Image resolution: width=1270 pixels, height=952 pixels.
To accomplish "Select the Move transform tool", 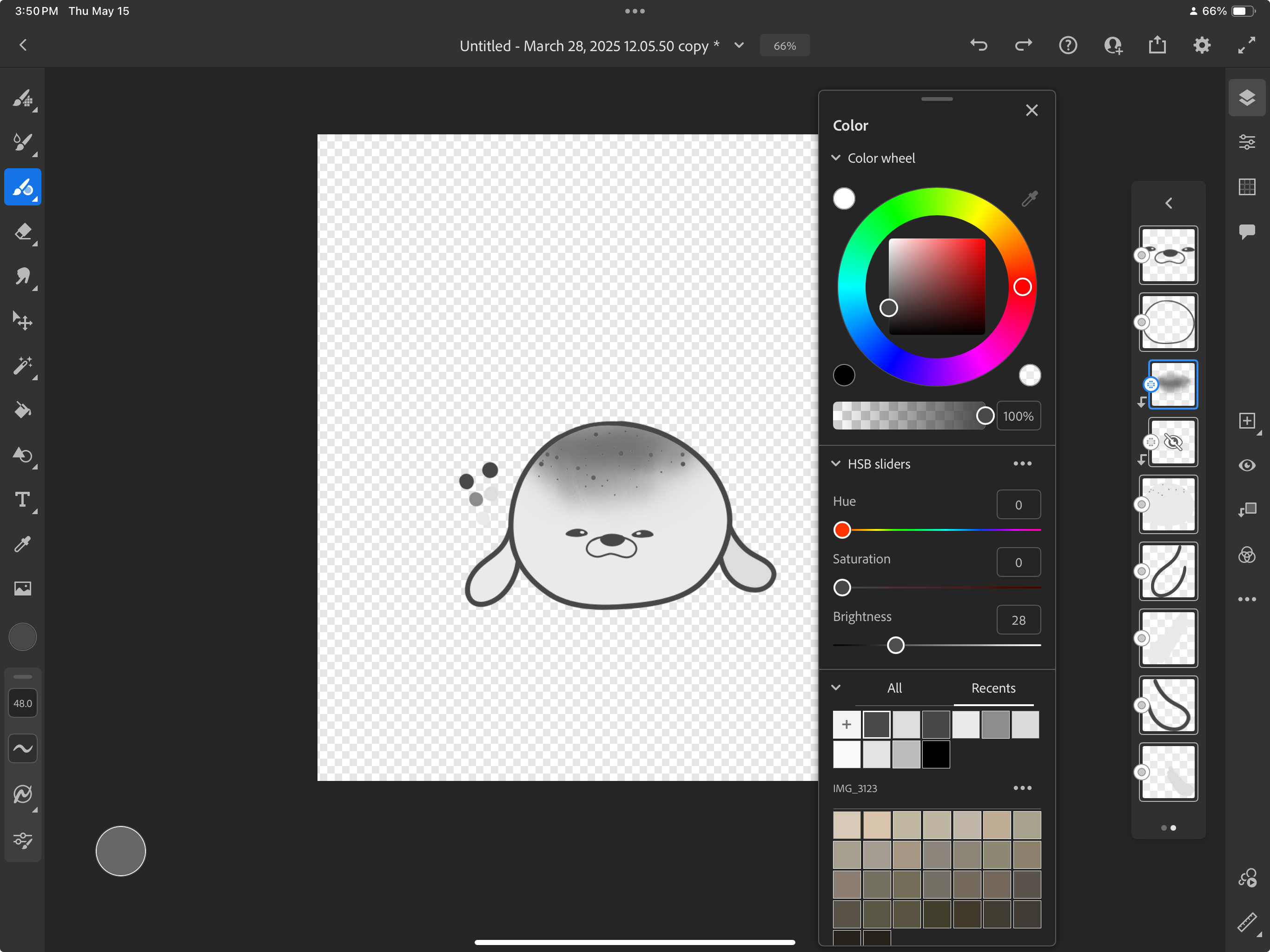I will point(22,320).
